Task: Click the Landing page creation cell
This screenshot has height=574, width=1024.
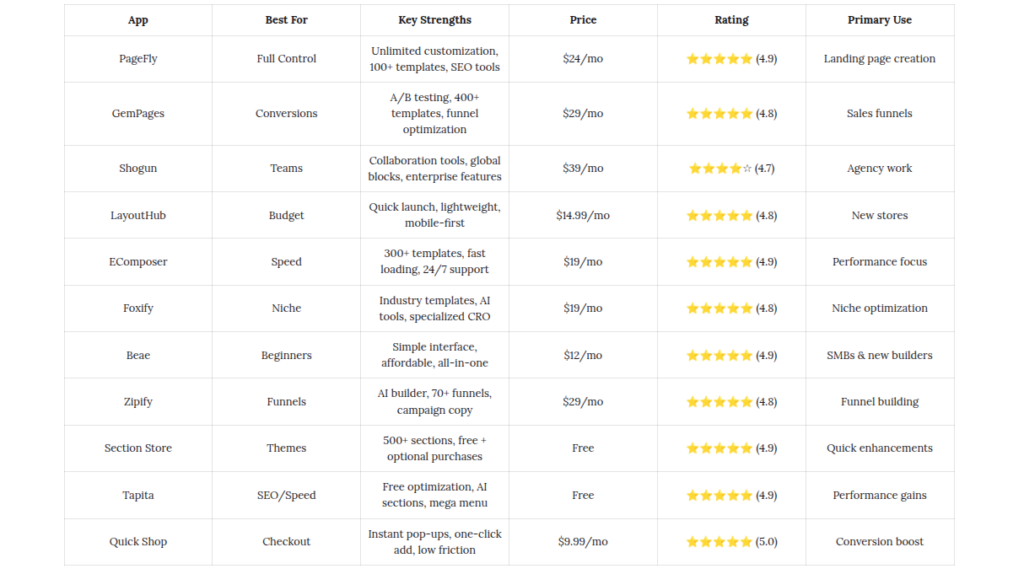Action: [x=879, y=59]
